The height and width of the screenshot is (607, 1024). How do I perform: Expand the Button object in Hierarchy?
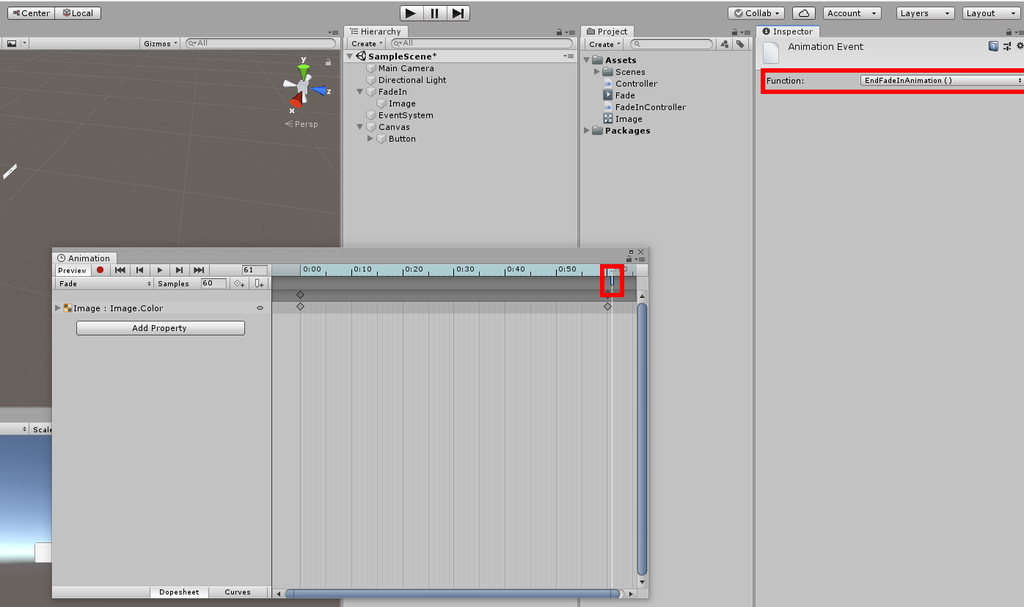pyautogui.click(x=370, y=139)
